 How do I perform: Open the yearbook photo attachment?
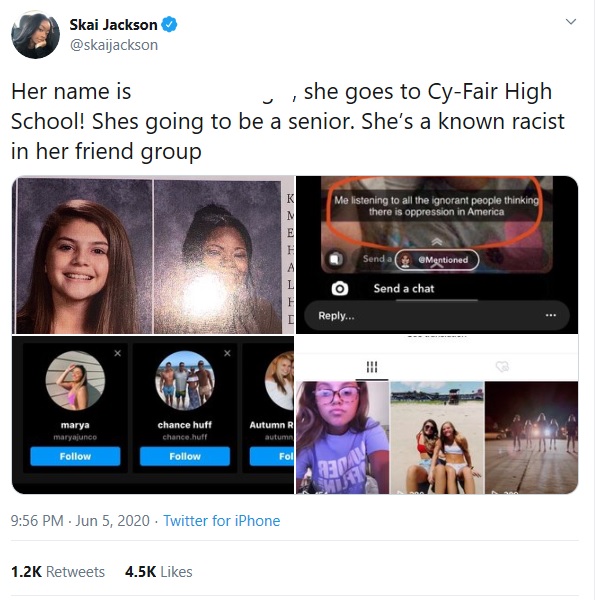[x=153, y=255]
